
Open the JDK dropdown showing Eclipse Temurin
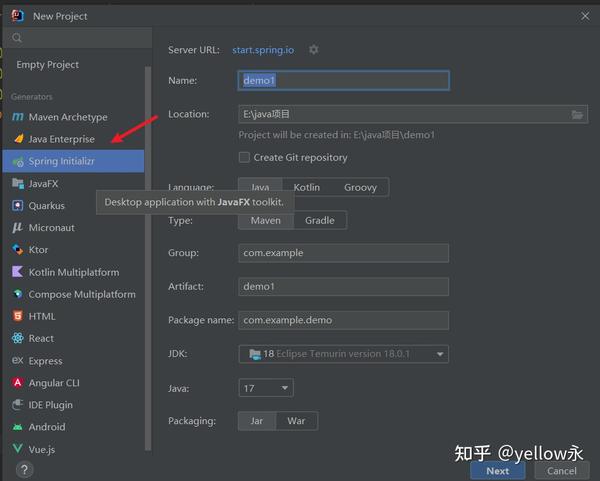tap(344, 354)
